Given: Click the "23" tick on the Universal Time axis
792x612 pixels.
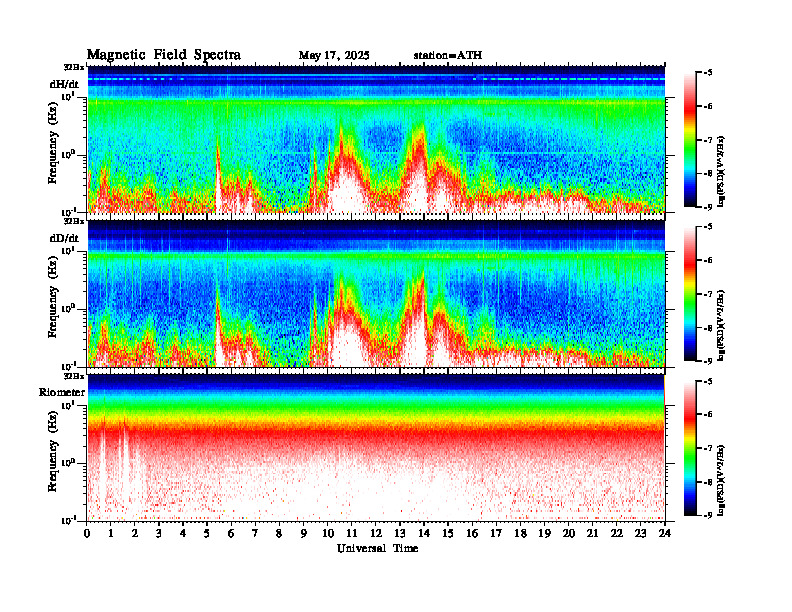Looking at the screenshot, I should [640, 534].
